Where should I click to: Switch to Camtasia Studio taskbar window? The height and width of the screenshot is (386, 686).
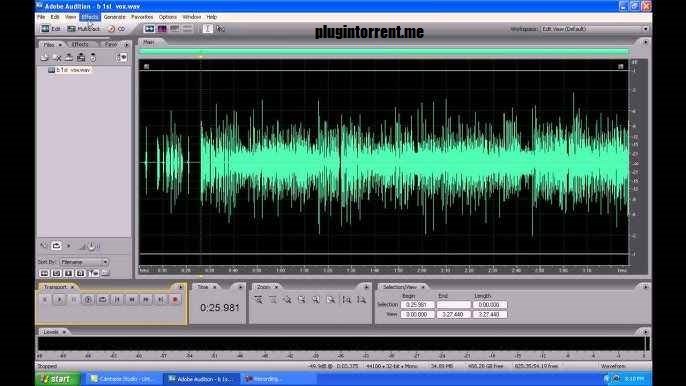coord(124,379)
